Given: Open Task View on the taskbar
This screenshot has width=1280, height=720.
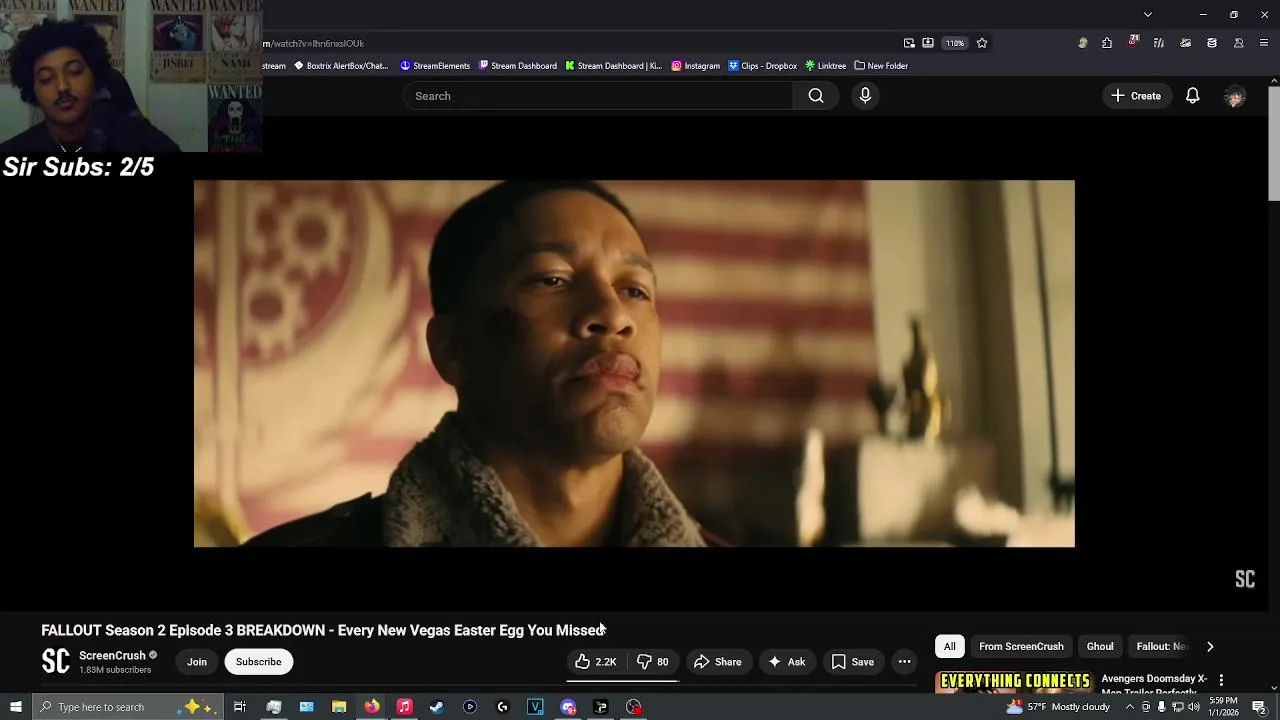Looking at the screenshot, I should pyautogui.click(x=240, y=707).
